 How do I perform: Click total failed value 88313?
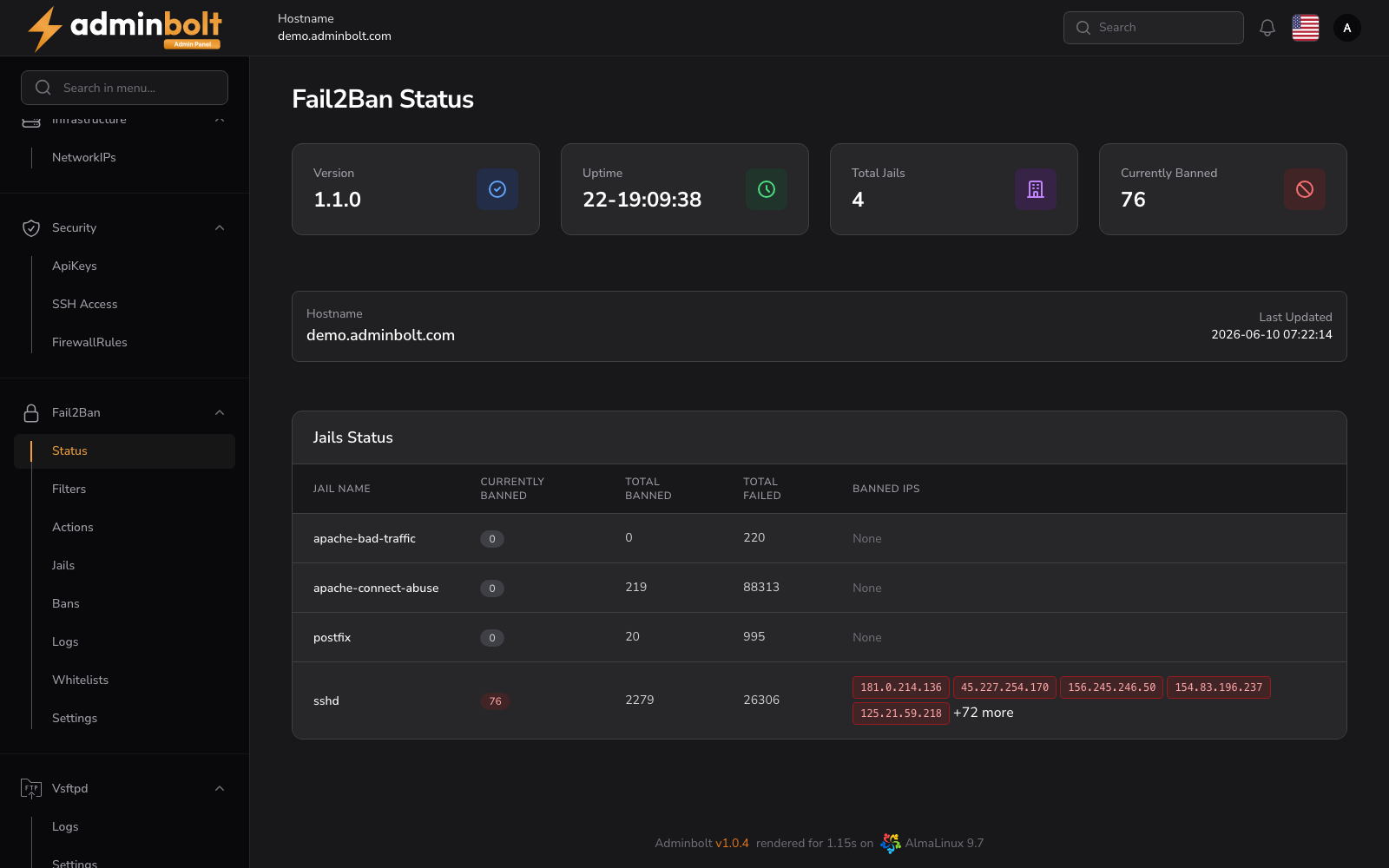click(761, 587)
